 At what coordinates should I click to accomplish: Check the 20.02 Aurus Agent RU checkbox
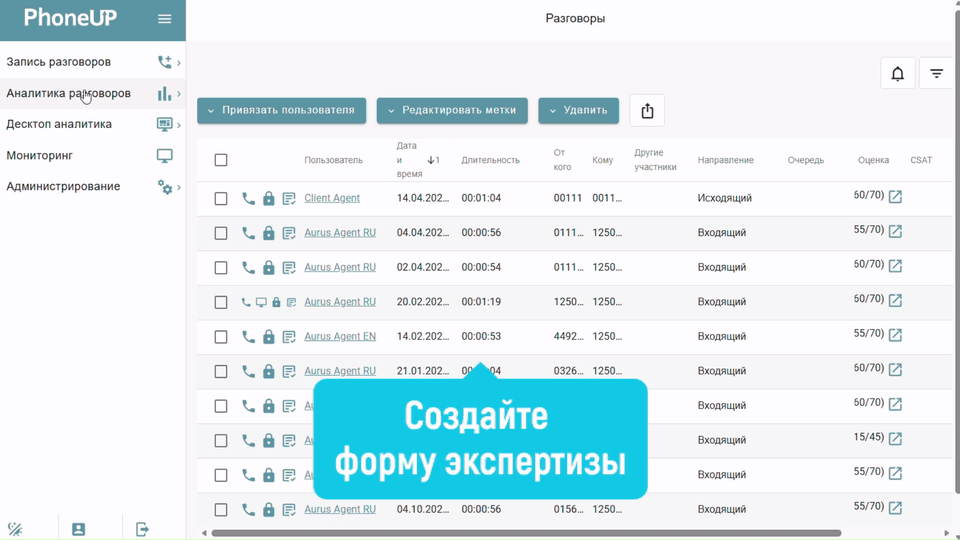coord(221,302)
